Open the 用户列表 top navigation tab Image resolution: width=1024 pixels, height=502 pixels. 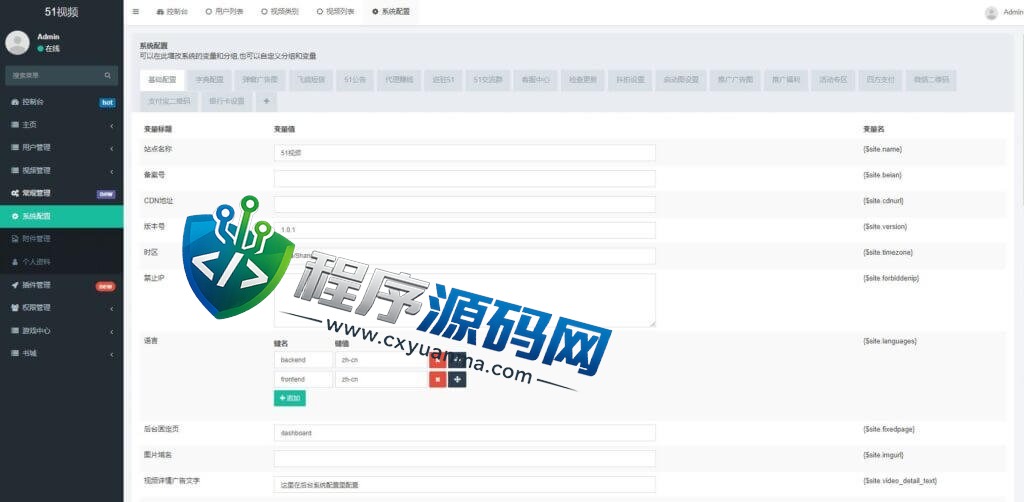coord(224,12)
